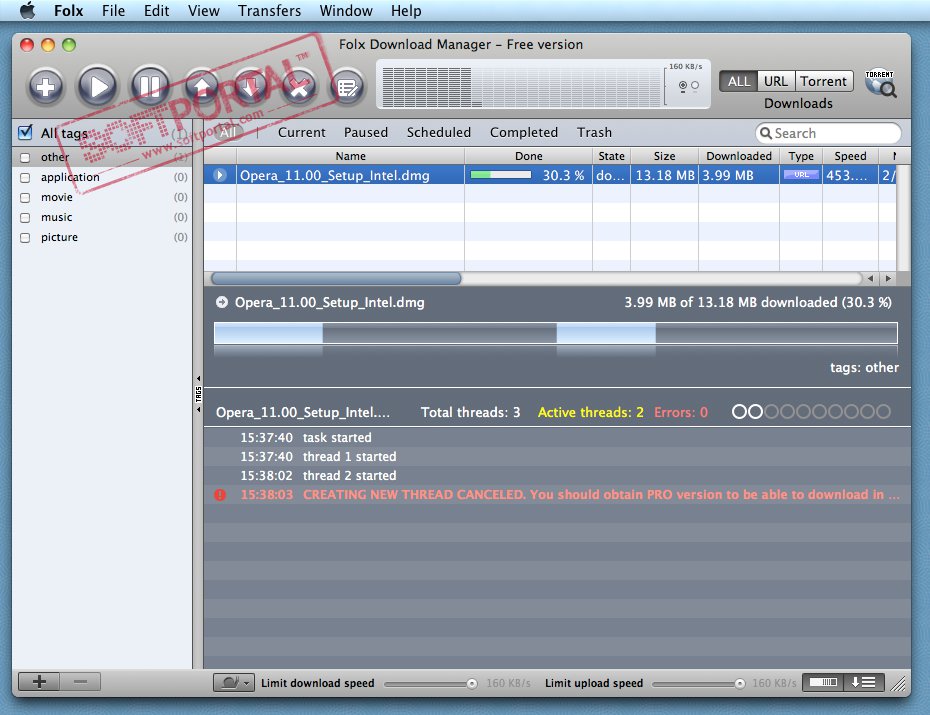Open the Edit menu

point(157,11)
